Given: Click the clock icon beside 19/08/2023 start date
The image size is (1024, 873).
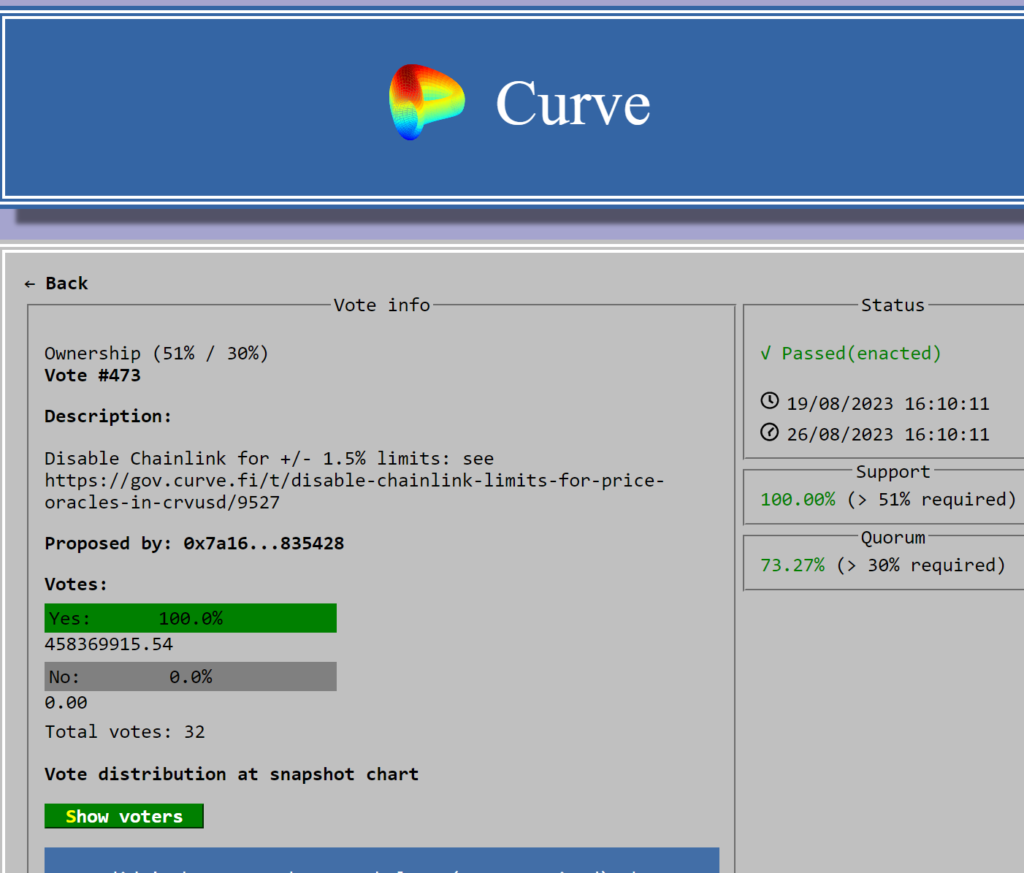Looking at the screenshot, I should [x=769, y=402].
